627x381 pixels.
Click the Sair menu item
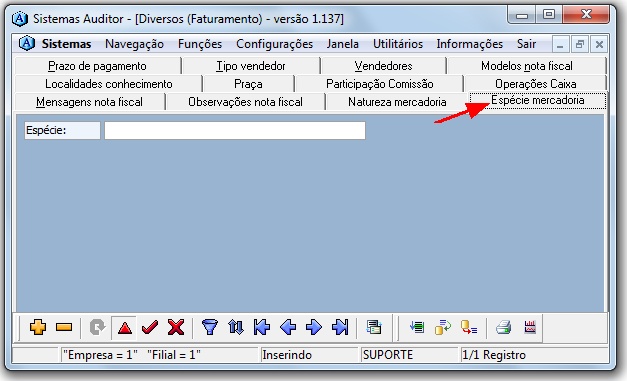tap(526, 44)
